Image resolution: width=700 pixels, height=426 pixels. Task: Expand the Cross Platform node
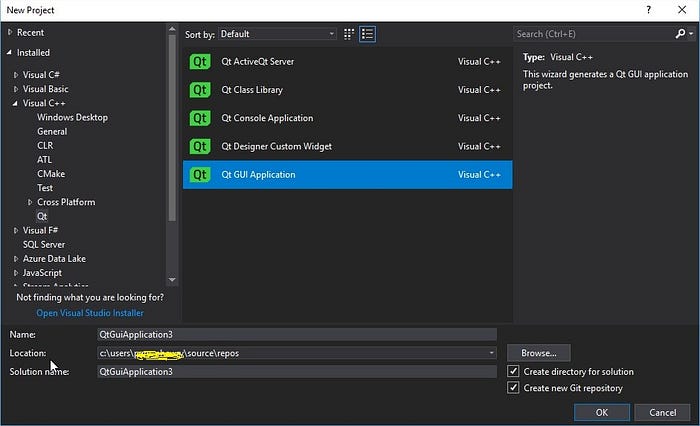coord(30,202)
